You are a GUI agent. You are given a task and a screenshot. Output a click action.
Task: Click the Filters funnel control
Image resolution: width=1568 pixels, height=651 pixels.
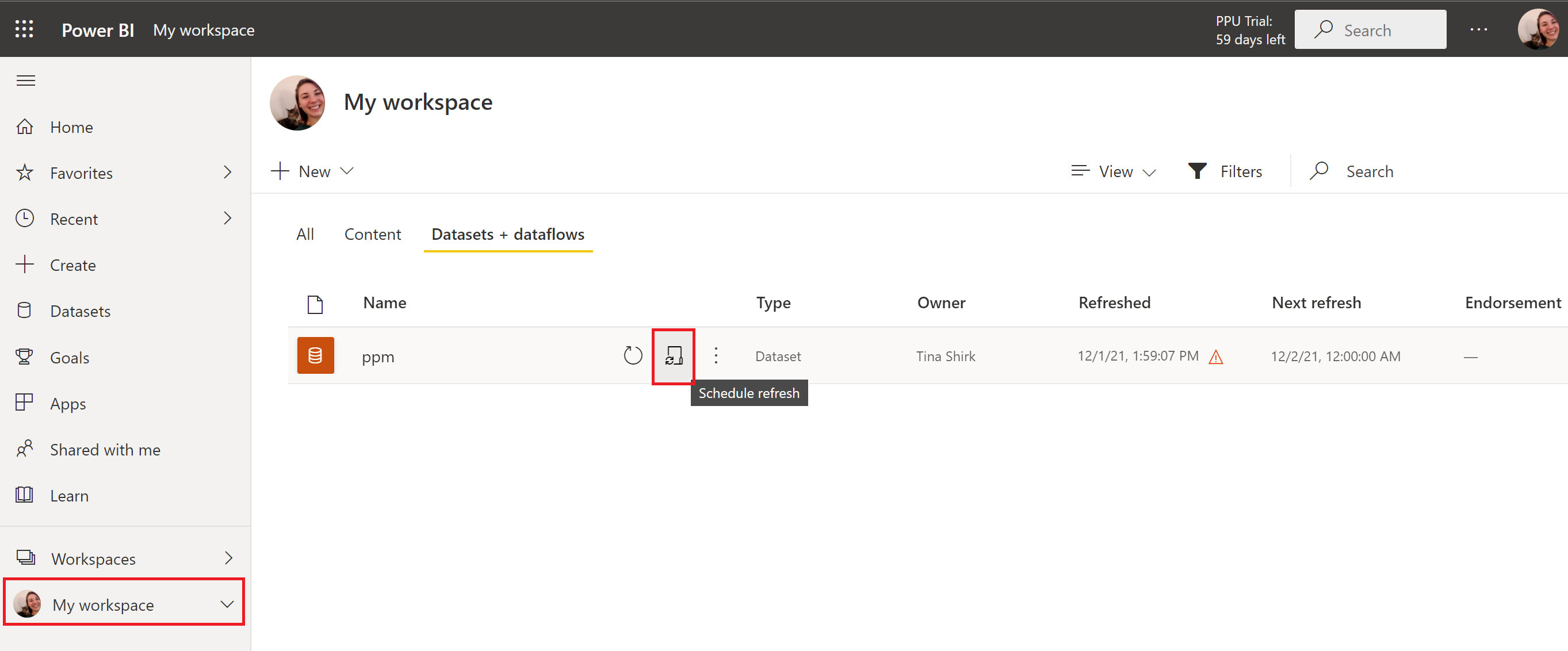[x=1225, y=171]
